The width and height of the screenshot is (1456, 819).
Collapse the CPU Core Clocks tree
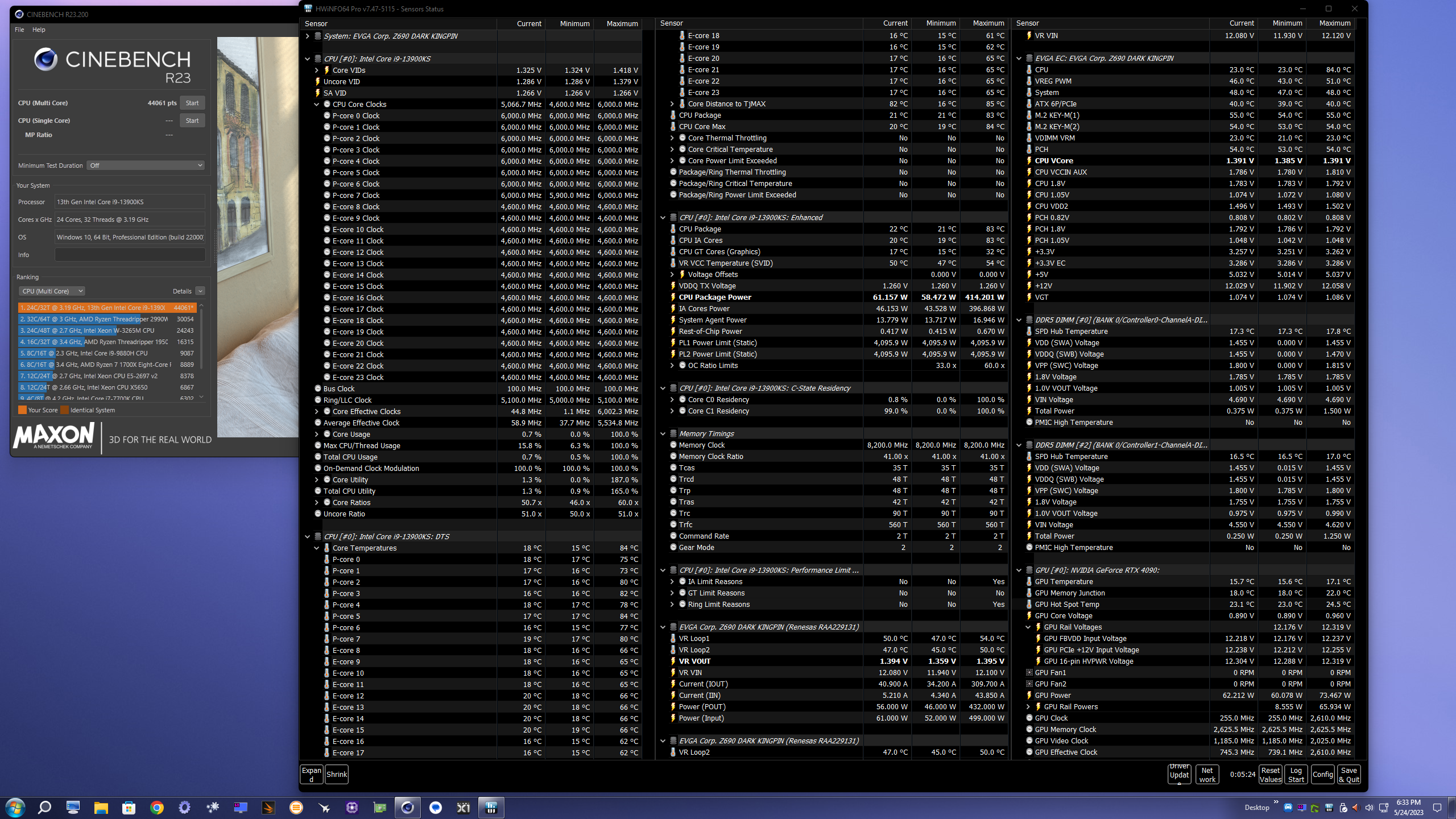317,104
